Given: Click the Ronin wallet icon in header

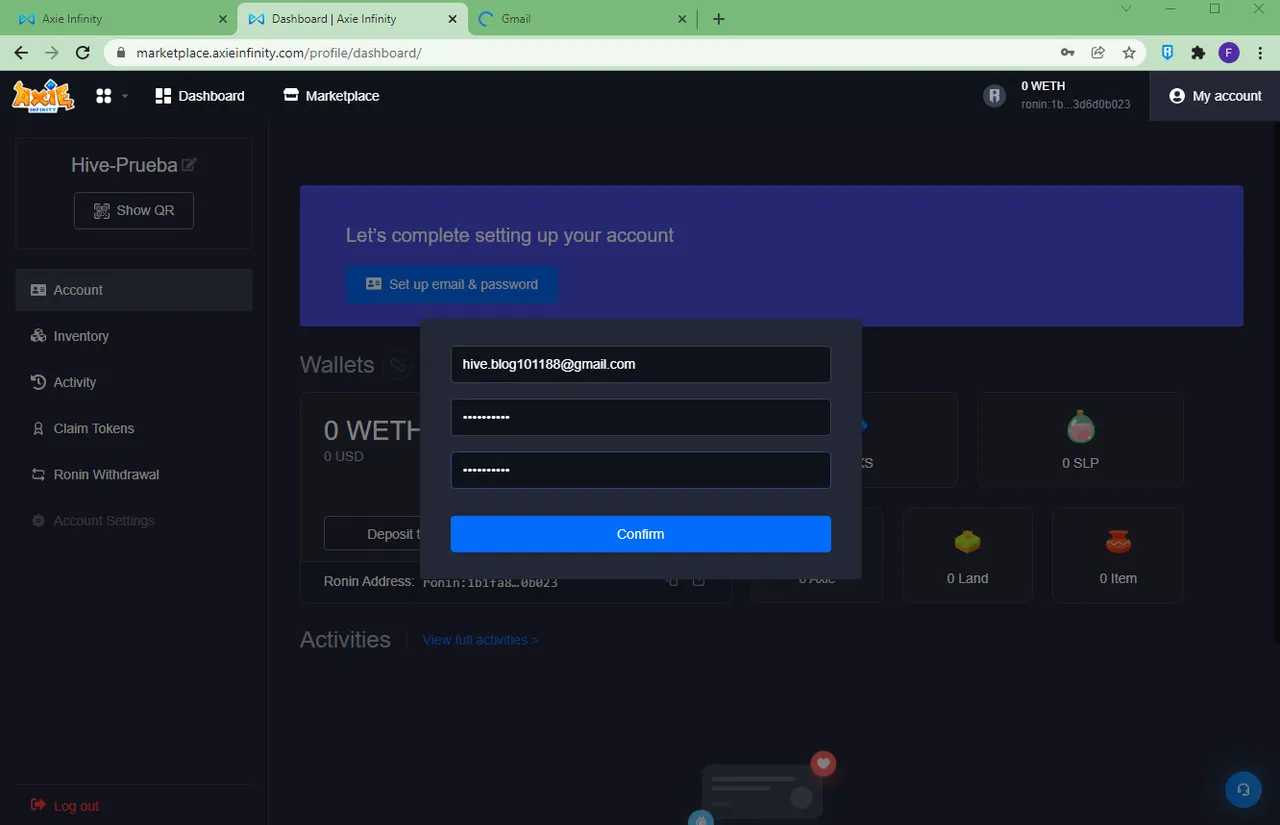Looking at the screenshot, I should pyautogui.click(x=994, y=96).
